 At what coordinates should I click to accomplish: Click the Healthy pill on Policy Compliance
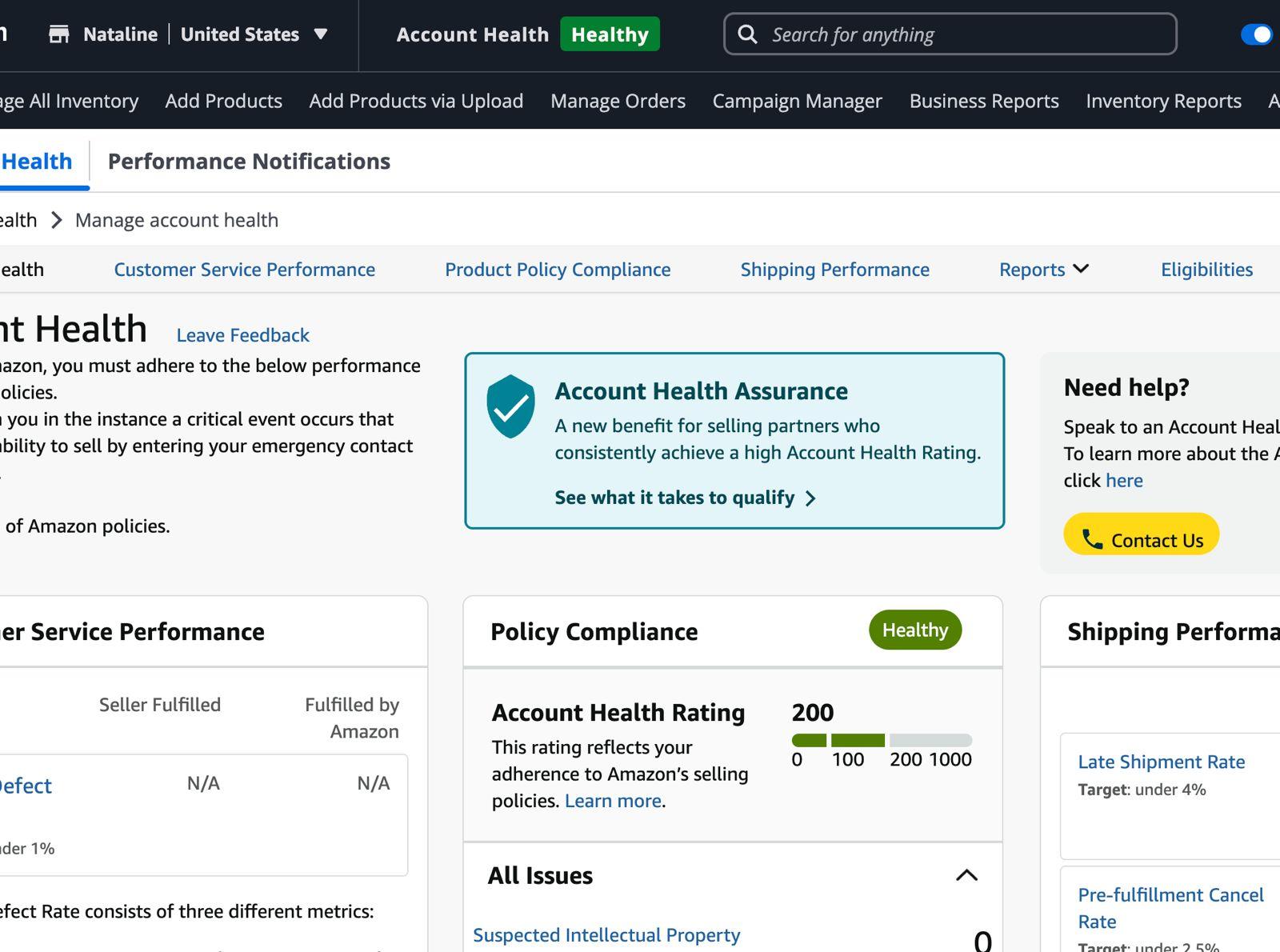(915, 630)
